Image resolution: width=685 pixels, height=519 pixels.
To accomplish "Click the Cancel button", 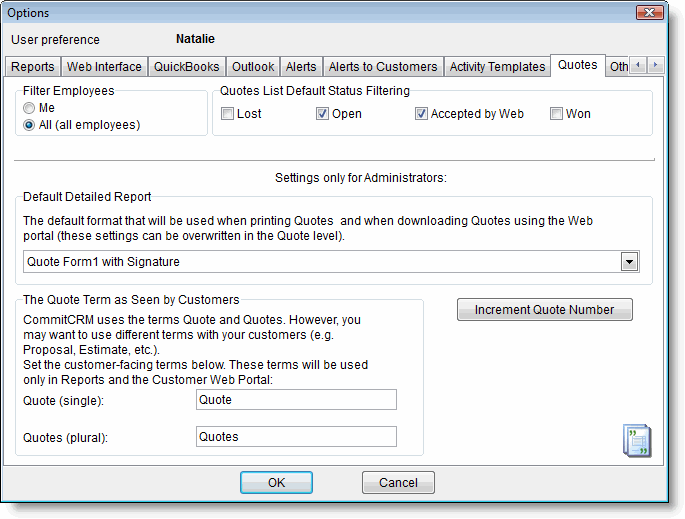I will (x=398, y=483).
